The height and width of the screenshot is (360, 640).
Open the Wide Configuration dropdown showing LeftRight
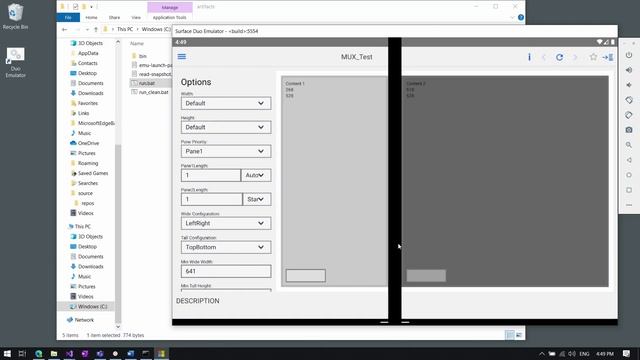point(226,223)
